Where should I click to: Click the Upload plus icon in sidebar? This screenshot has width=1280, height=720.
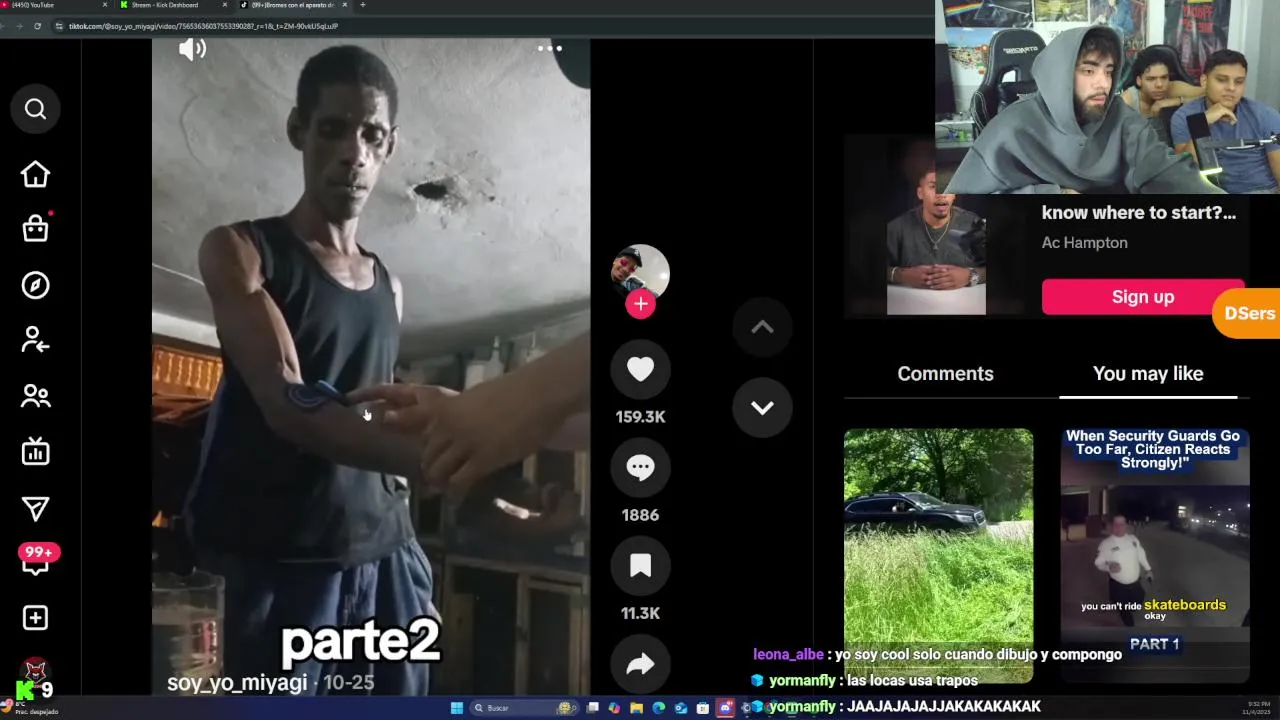click(35, 618)
